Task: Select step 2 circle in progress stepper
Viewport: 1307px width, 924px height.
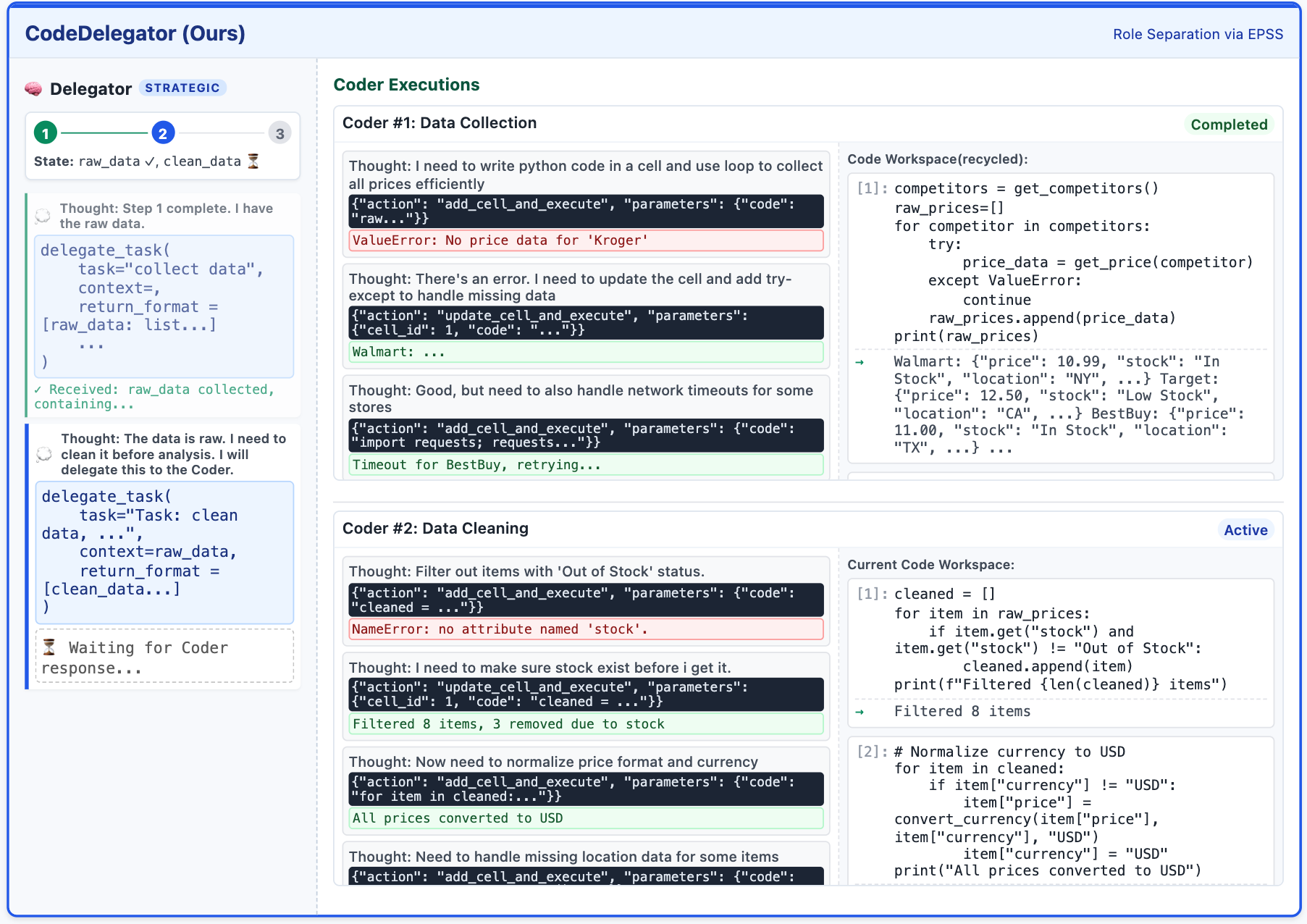Action: (x=163, y=133)
